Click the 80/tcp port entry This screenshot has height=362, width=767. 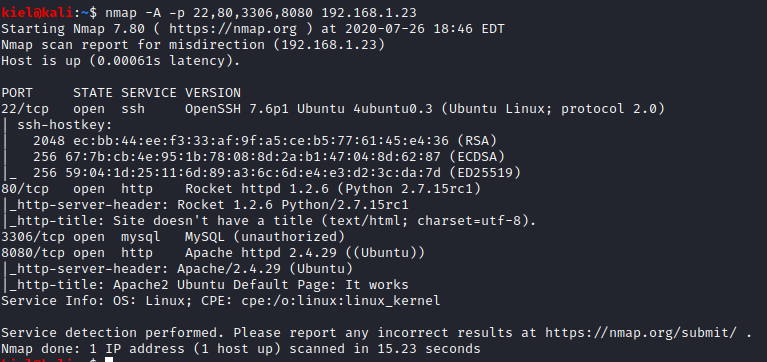point(25,188)
